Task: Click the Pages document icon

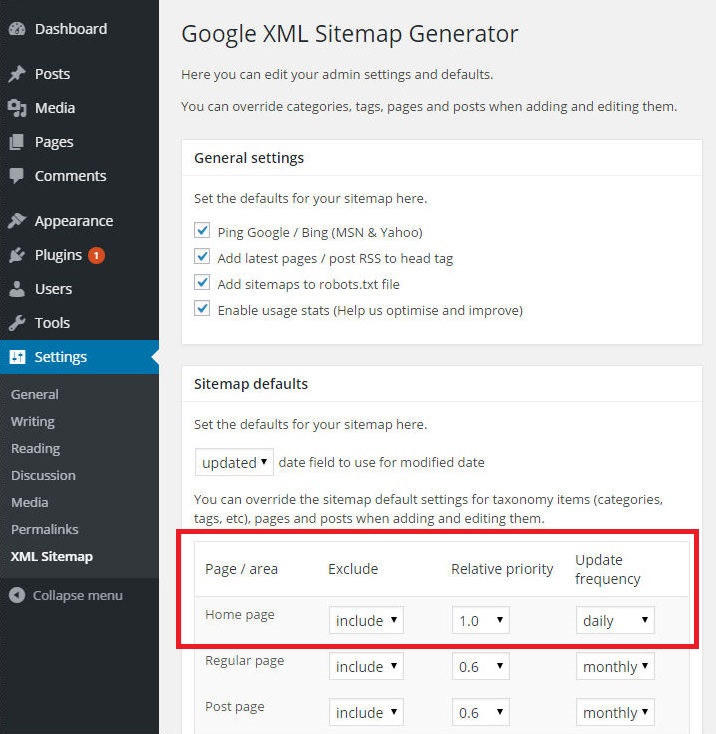Action: click(17, 142)
